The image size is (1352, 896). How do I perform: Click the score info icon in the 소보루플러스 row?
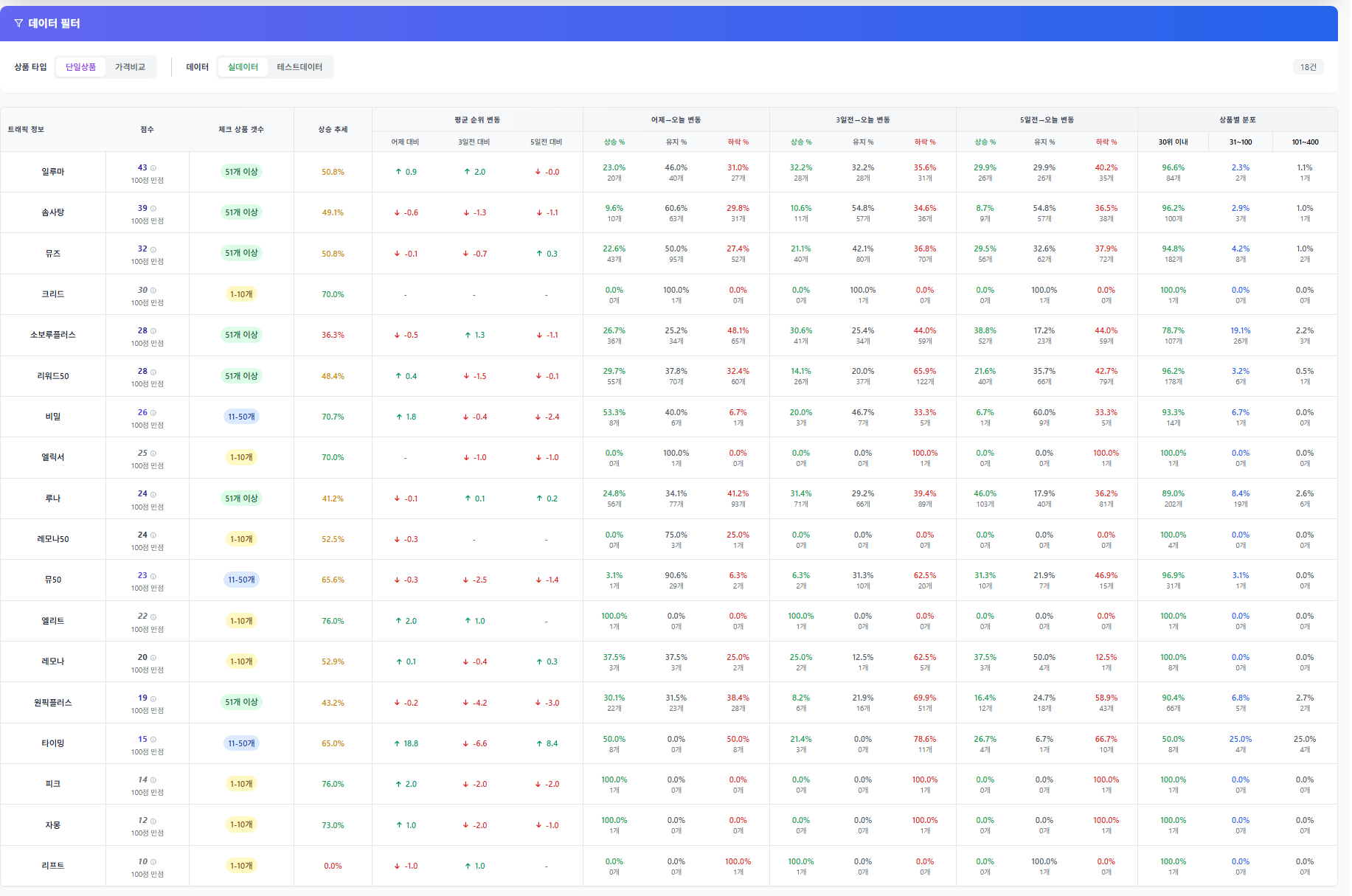[153, 331]
